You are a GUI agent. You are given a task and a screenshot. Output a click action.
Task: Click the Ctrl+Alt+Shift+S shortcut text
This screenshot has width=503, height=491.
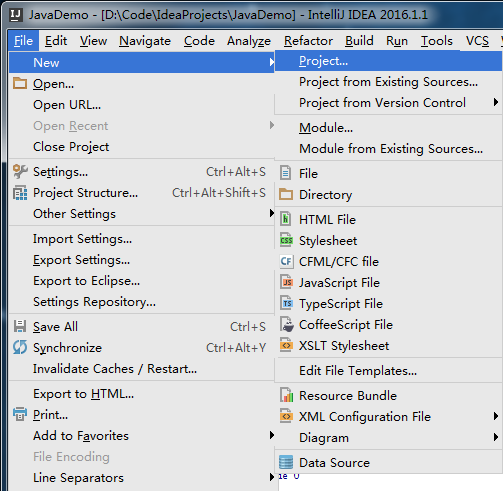(x=219, y=193)
